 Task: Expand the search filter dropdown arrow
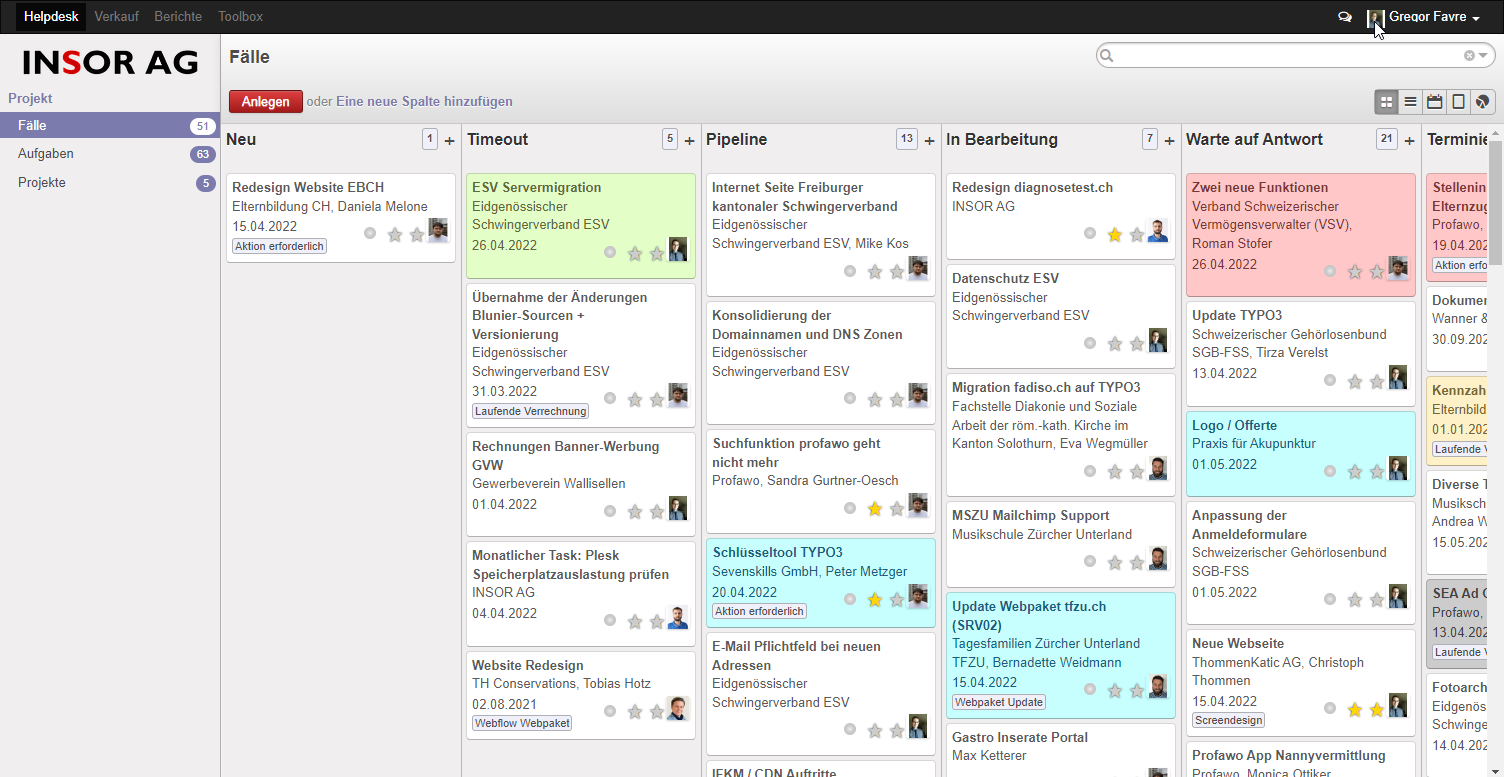point(1484,56)
